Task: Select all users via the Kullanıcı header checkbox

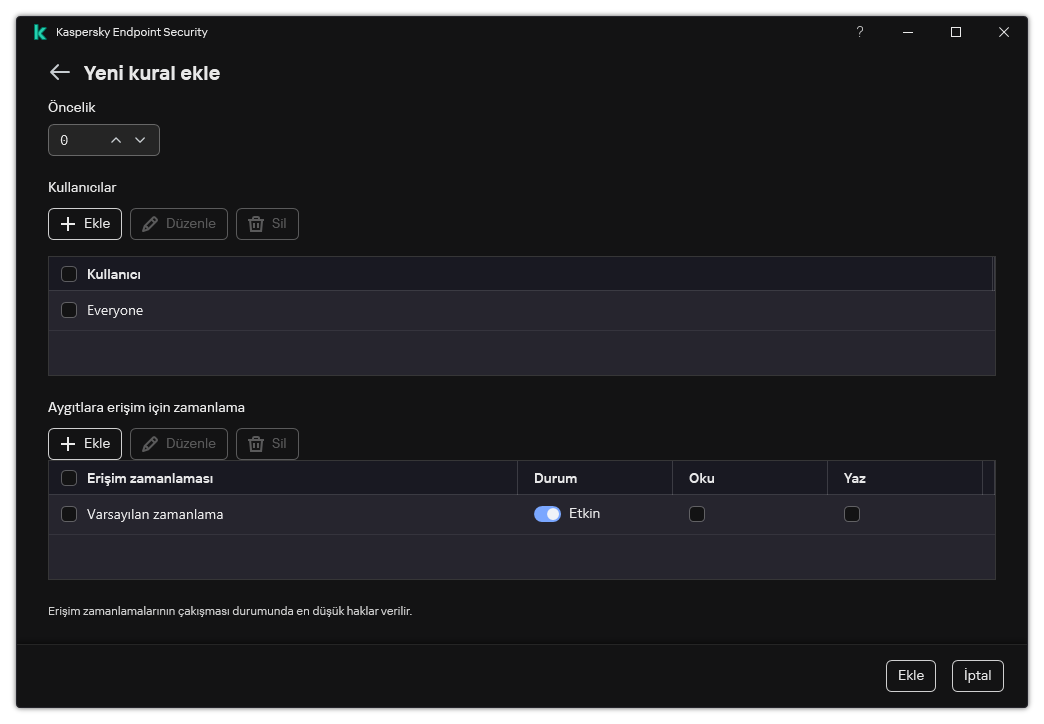Action: coord(69,274)
